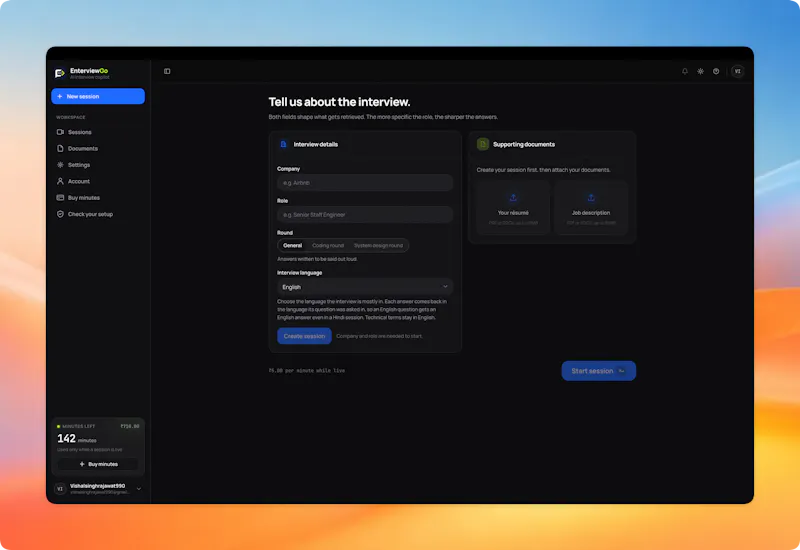The image size is (800, 550).
Task: Toggle the sidebar panel icon
Action: [x=167, y=71]
